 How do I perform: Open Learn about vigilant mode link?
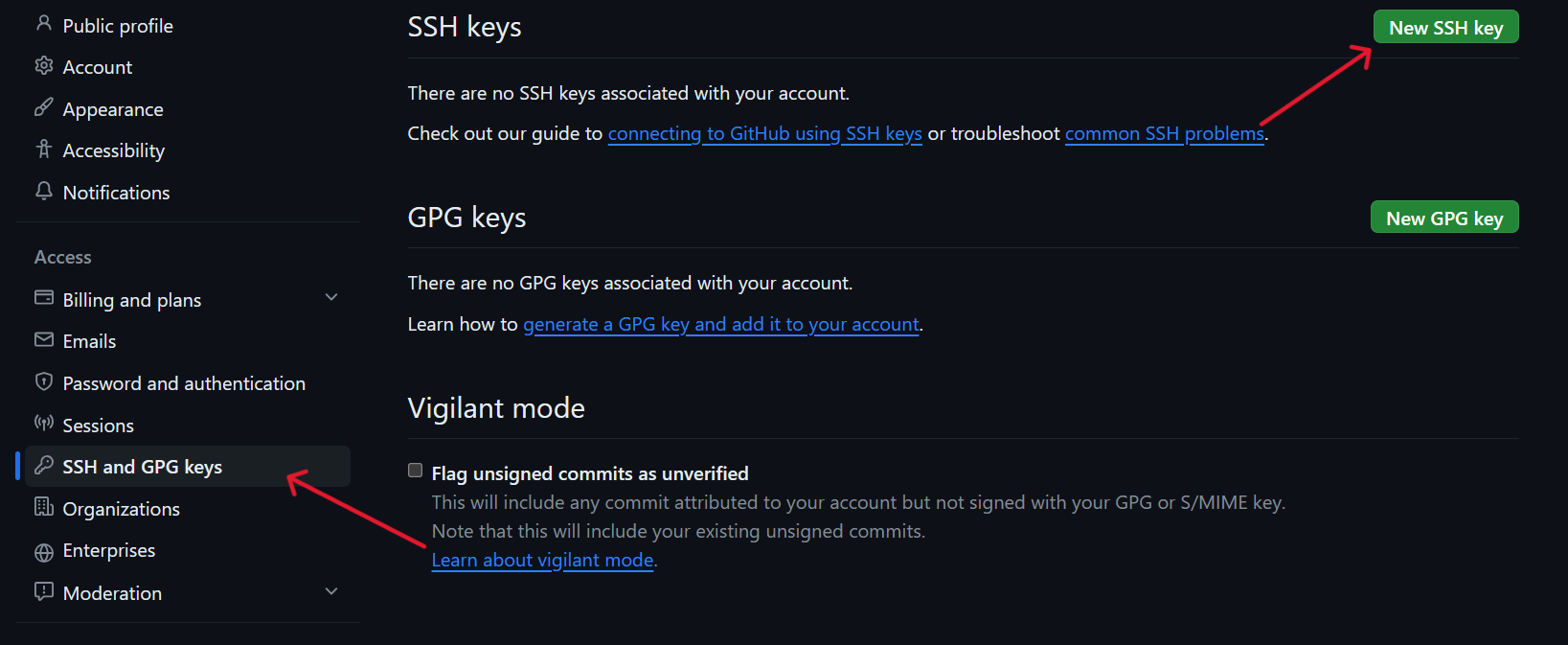[542, 561]
